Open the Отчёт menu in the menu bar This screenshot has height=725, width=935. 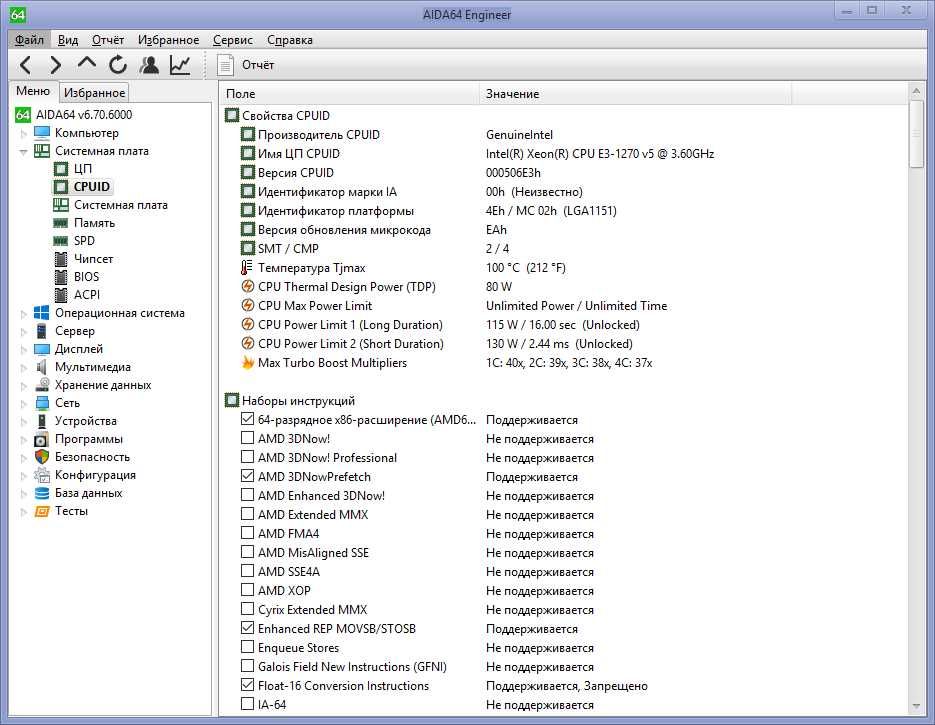pyautogui.click(x=108, y=40)
